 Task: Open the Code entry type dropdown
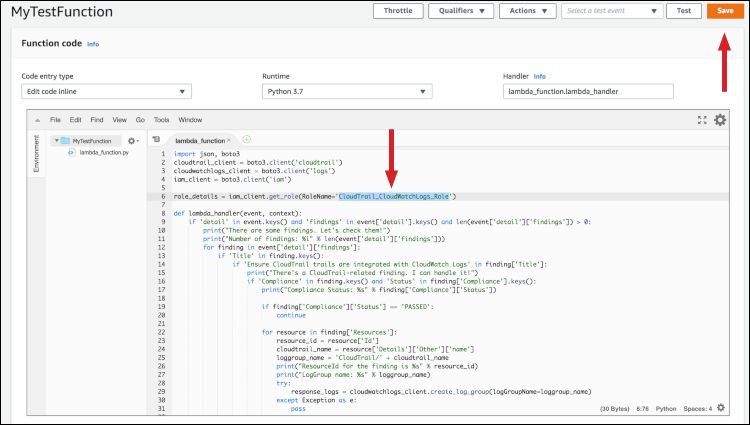[106, 92]
